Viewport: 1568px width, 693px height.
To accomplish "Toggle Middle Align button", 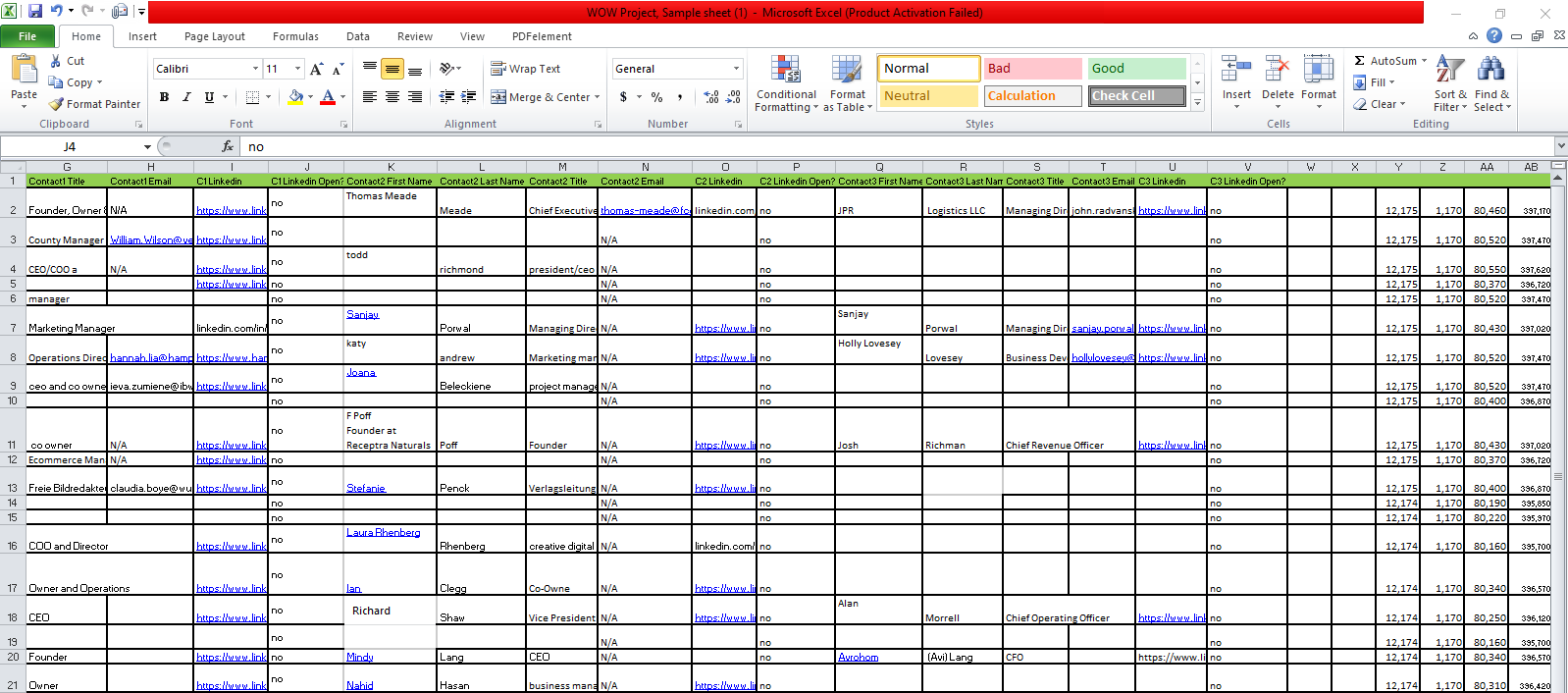I will 392,69.
